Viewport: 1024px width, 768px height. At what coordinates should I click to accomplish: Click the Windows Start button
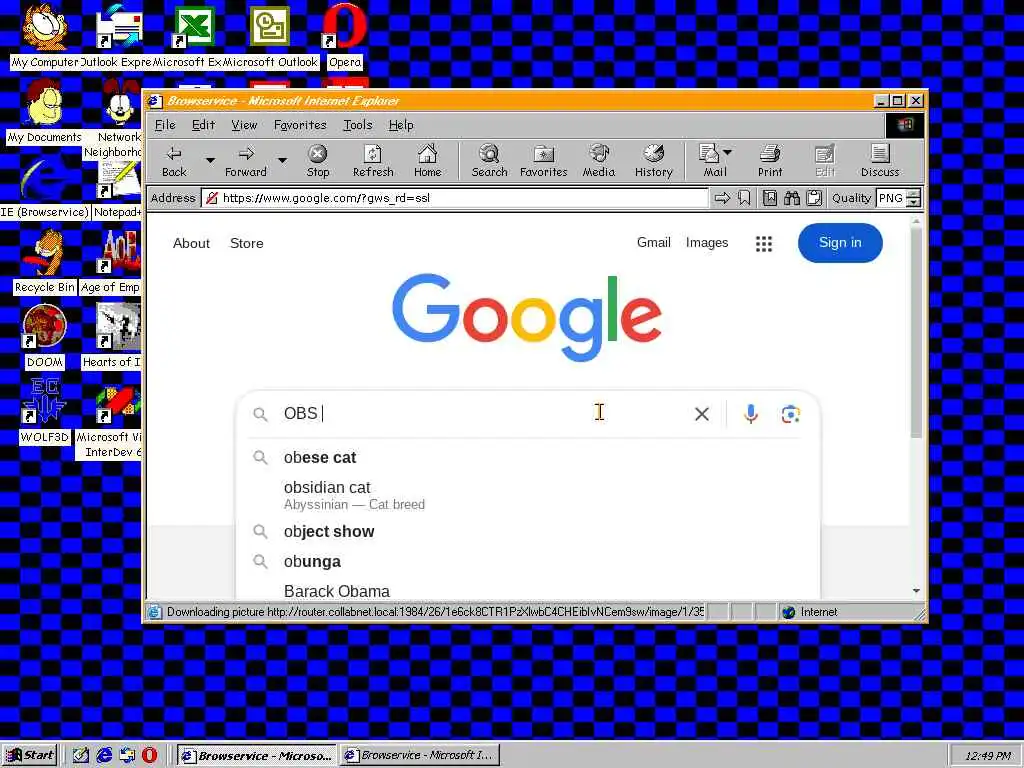30,755
